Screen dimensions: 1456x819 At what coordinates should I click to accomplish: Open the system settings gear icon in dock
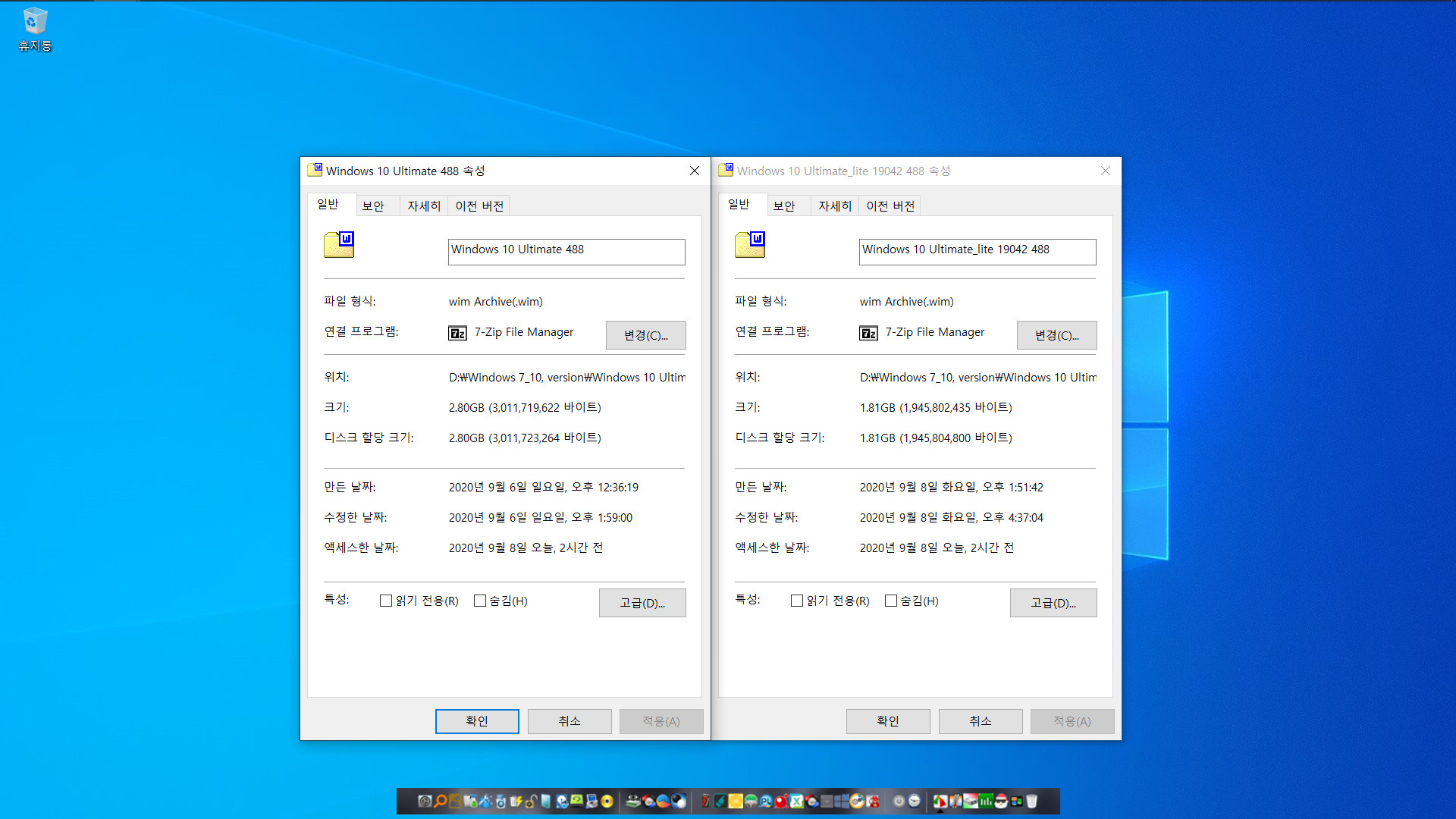425,801
